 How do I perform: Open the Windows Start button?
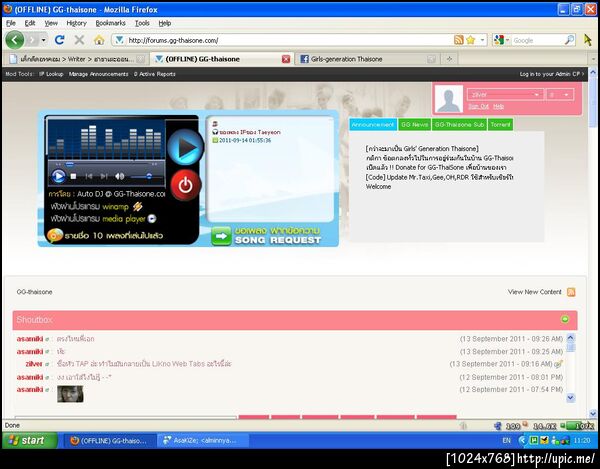[x=30, y=440]
